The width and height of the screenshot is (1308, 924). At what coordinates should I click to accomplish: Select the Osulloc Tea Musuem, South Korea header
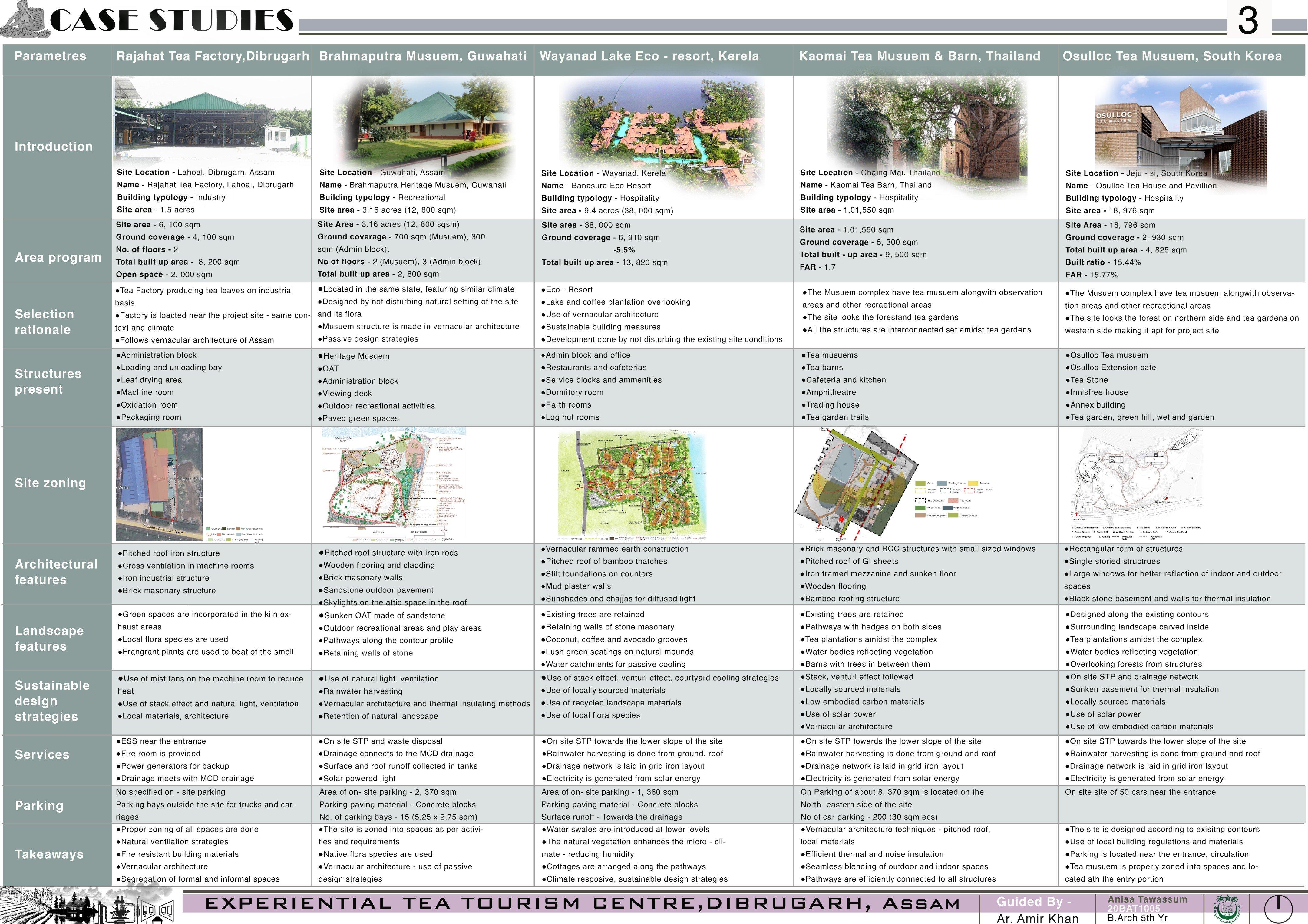click(1172, 56)
